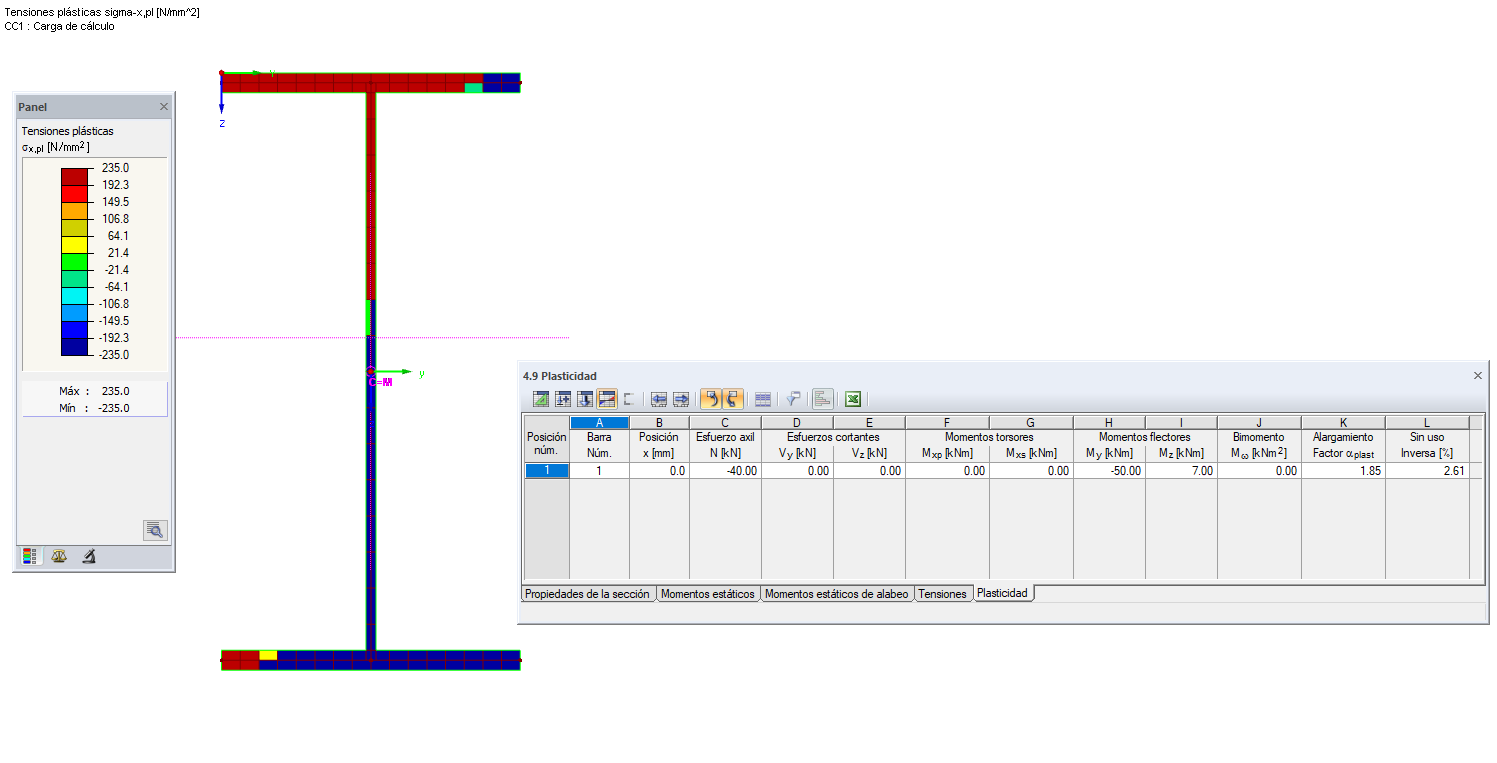1497x763 pixels.
Task: Click the N value cell -40.00
Action: (x=725, y=471)
